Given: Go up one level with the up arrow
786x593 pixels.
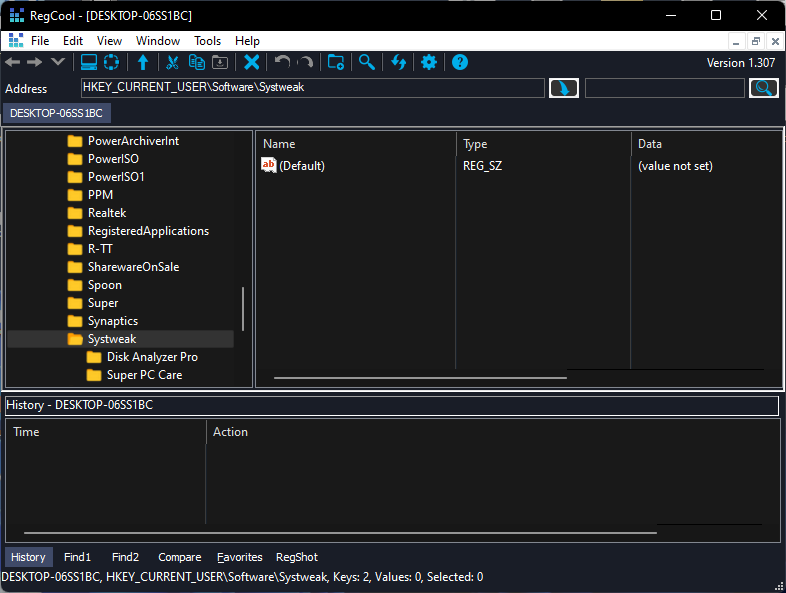Looking at the screenshot, I should click(143, 62).
